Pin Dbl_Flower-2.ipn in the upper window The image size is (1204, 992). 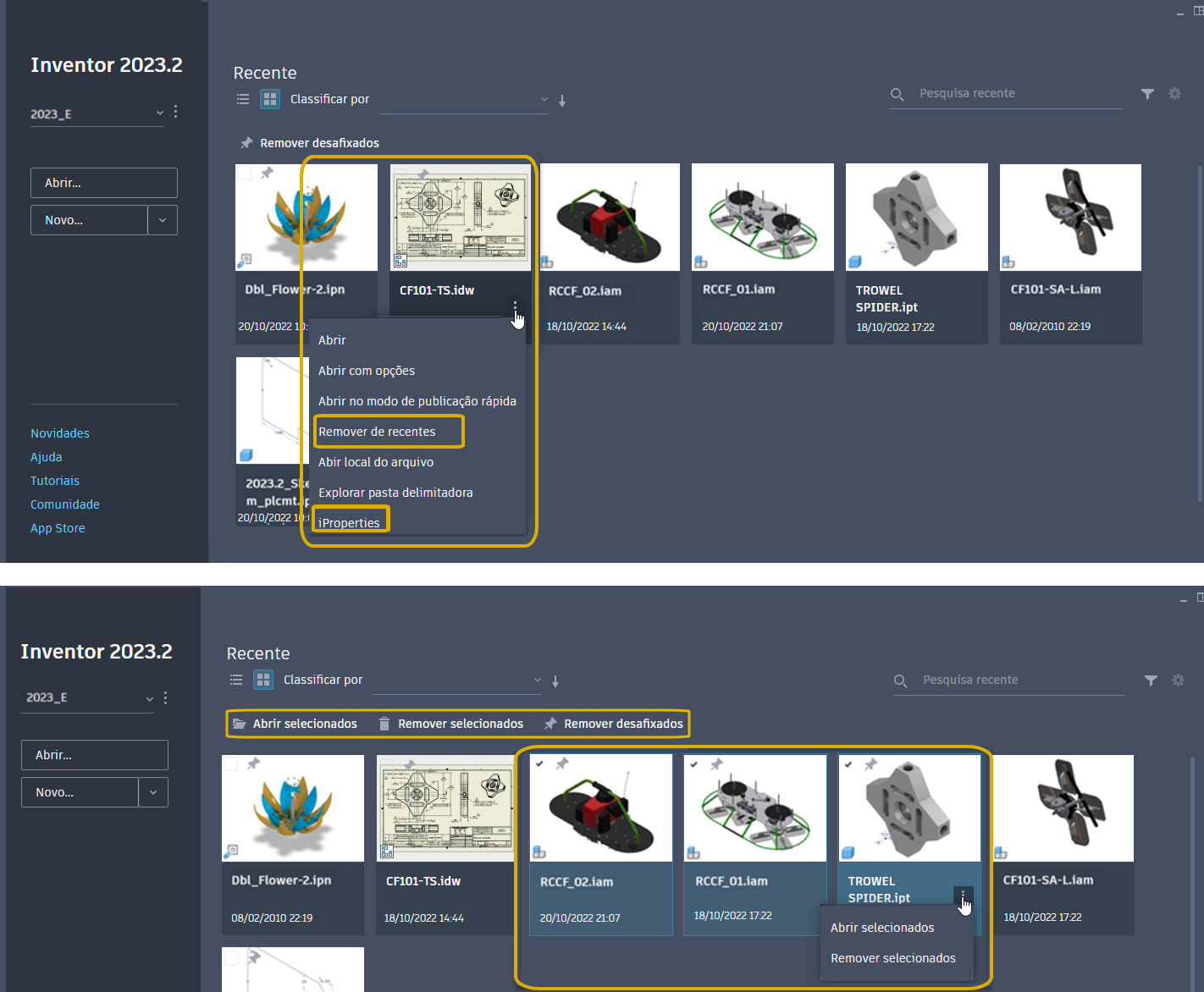click(x=267, y=173)
